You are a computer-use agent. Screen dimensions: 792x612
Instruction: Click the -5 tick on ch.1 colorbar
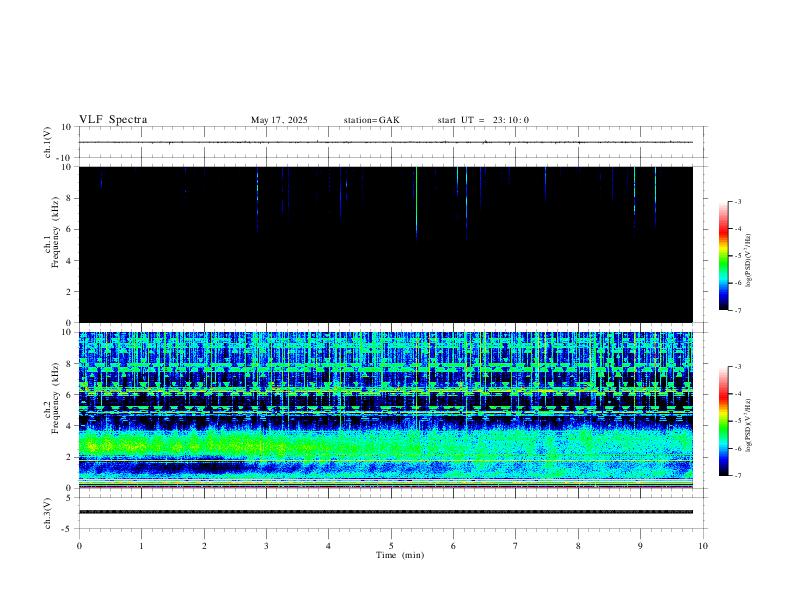[x=737, y=256]
